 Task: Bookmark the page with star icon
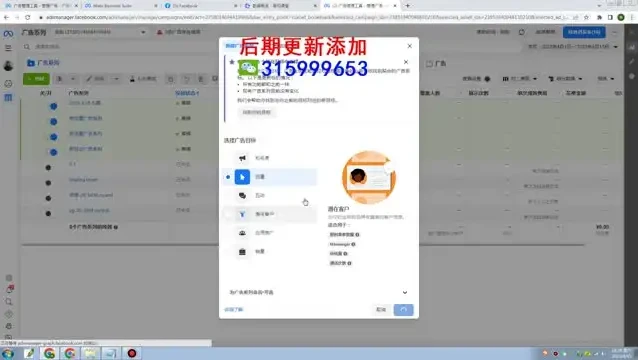tap(586, 17)
